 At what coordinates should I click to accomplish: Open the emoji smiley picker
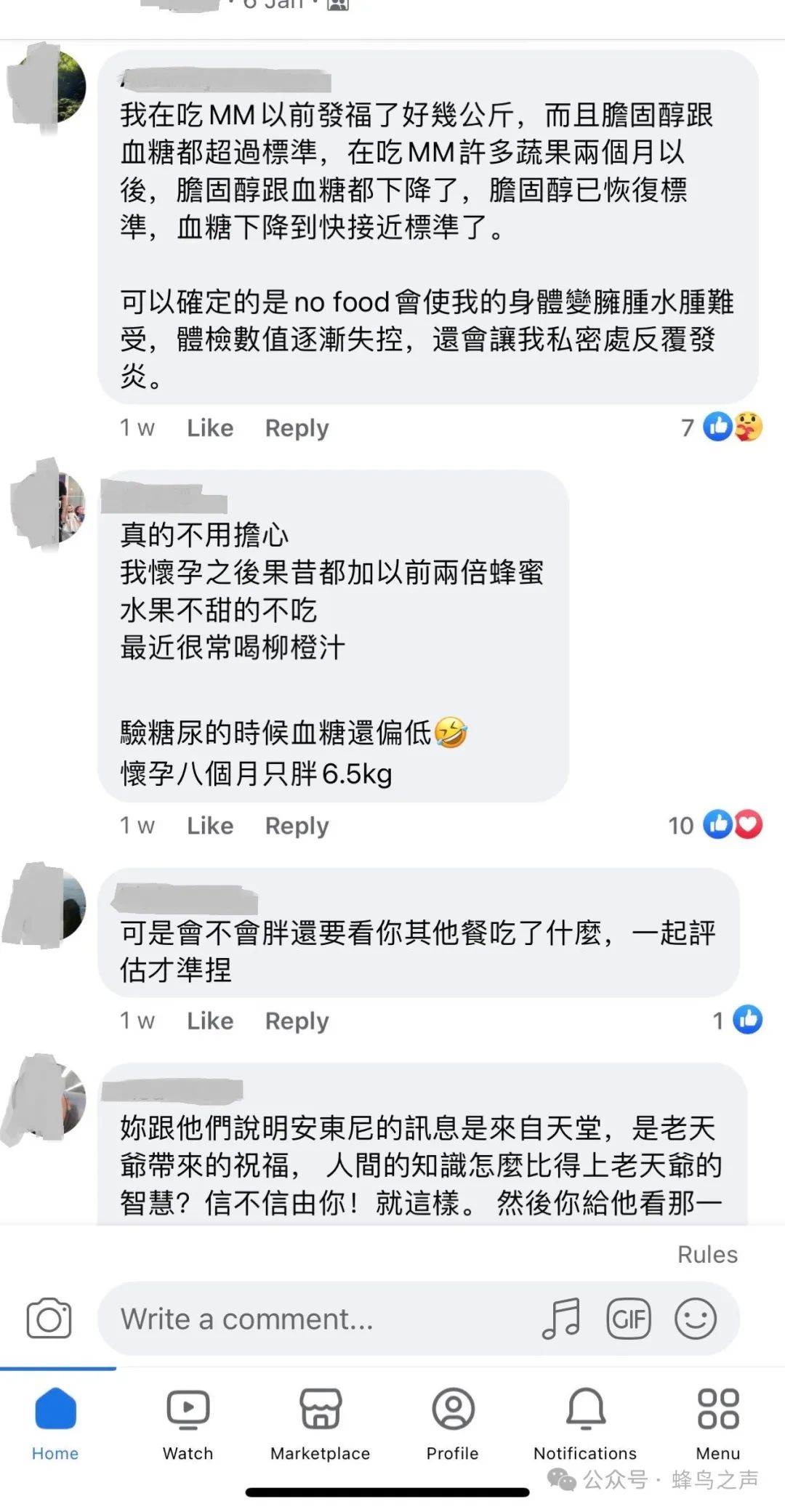tap(696, 1318)
